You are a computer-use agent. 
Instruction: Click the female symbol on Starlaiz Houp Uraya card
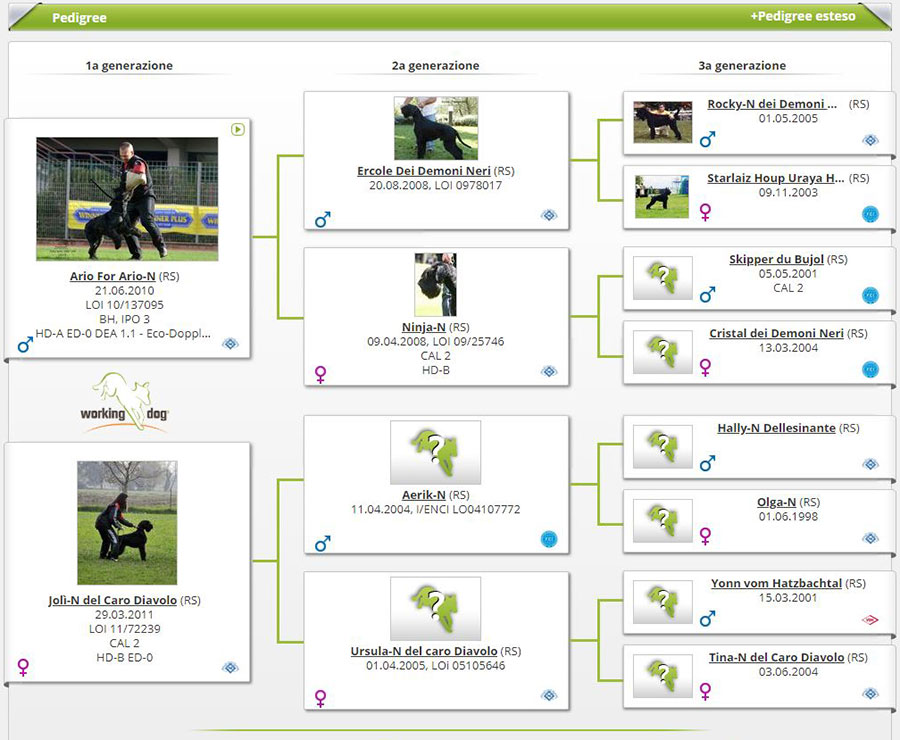click(705, 212)
